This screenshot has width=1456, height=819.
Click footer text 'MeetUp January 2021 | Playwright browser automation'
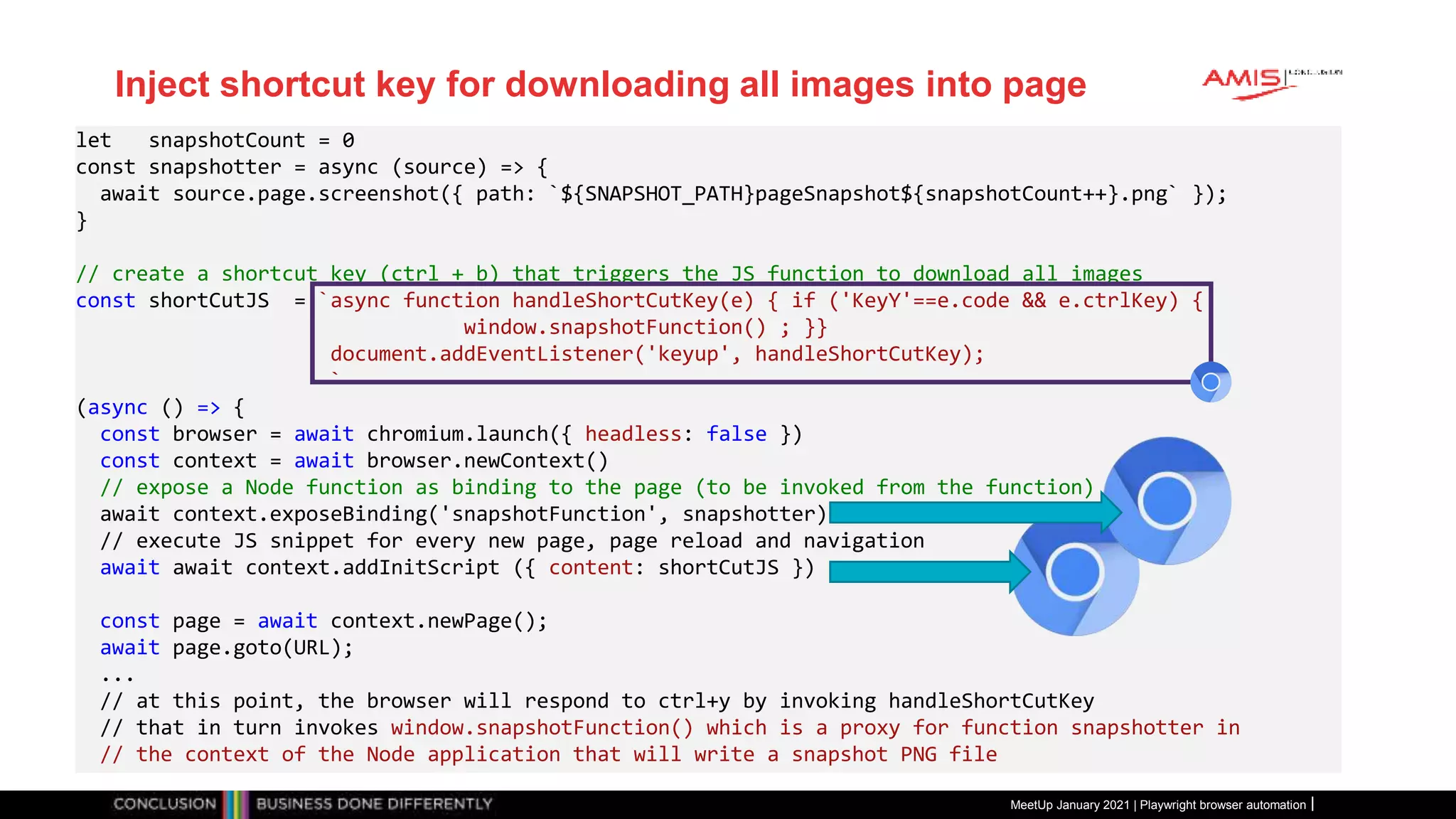coord(1158,805)
